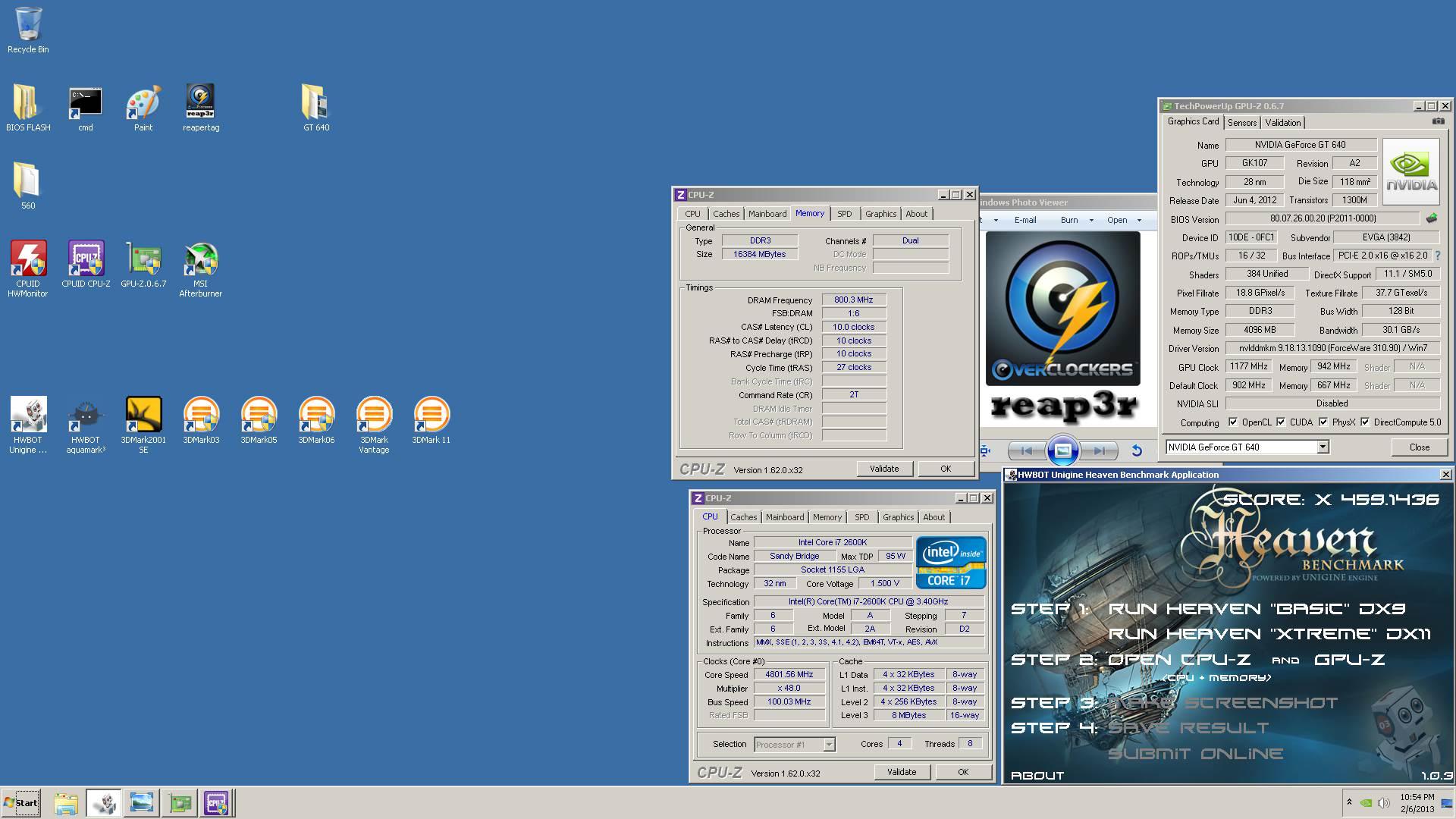This screenshot has width=1456, height=819.
Task: Open the 560 folder icon
Action: pyautogui.click(x=28, y=187)
